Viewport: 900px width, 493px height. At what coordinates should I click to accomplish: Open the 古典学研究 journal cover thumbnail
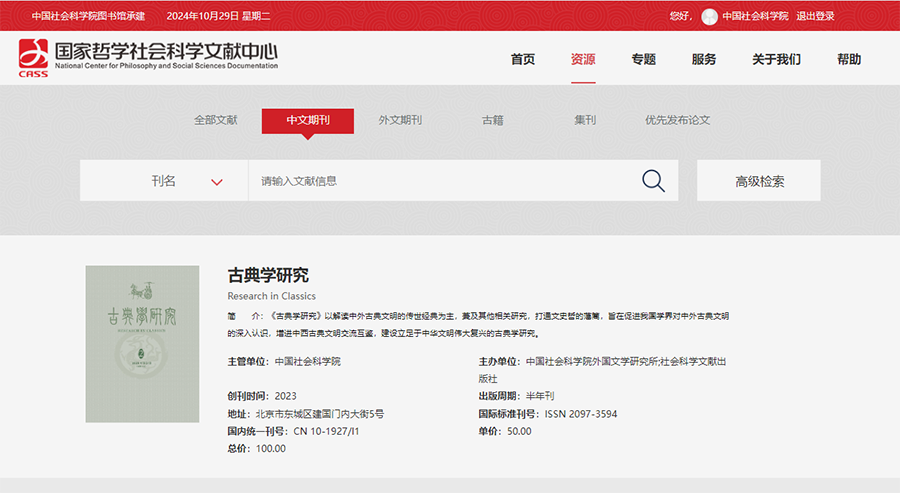[x=142, y=344]
